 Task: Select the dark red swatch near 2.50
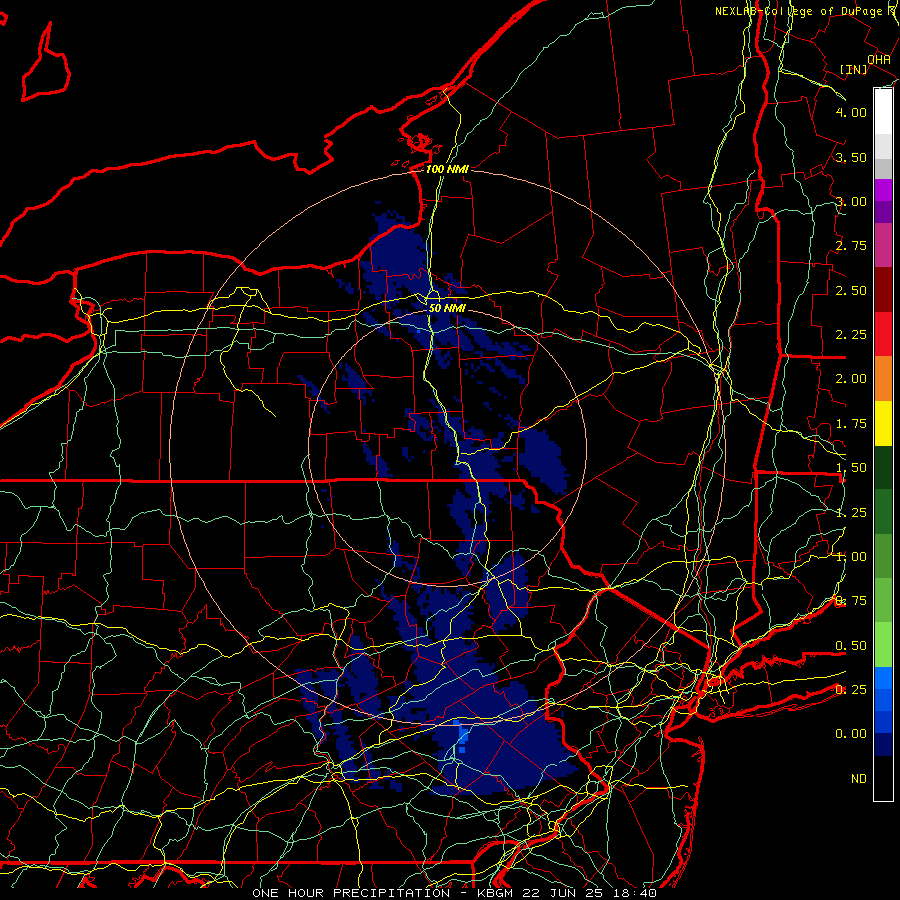(883, 290)
